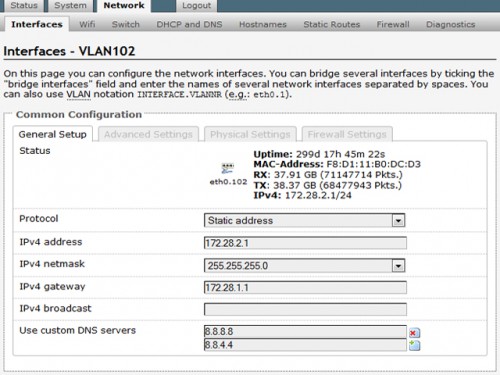Select the Network top menu

[124, 6]
